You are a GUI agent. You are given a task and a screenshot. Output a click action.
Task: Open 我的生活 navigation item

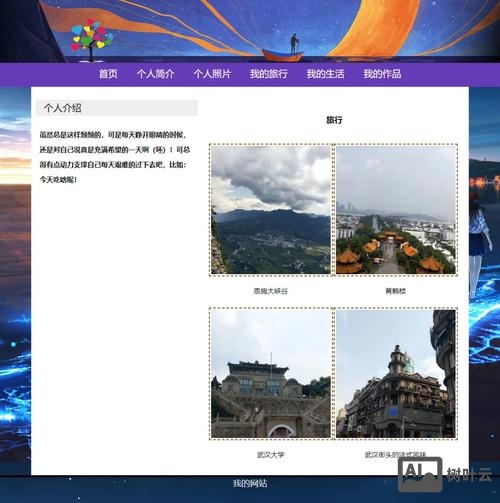pos(325,74)
